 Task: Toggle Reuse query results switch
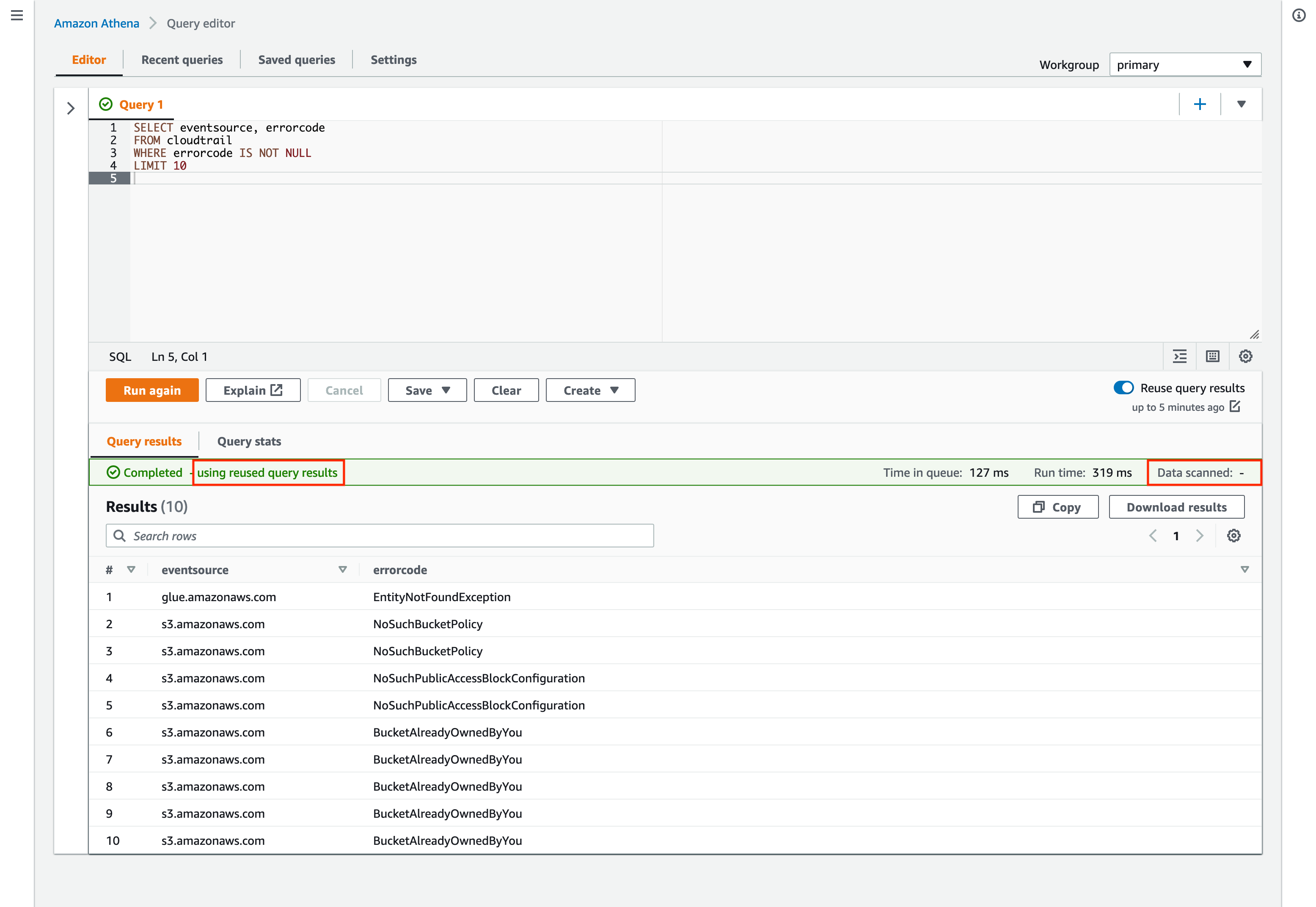tap(1123, 388)
